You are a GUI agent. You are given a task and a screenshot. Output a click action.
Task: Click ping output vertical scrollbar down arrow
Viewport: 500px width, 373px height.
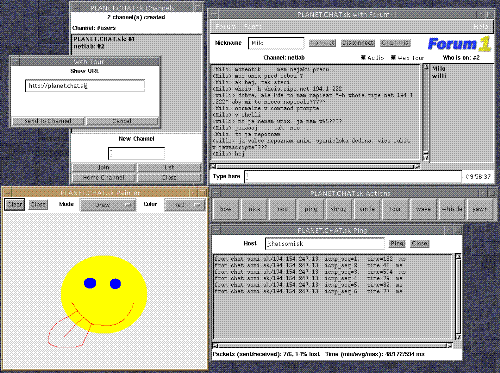click(x=458, y=337)
